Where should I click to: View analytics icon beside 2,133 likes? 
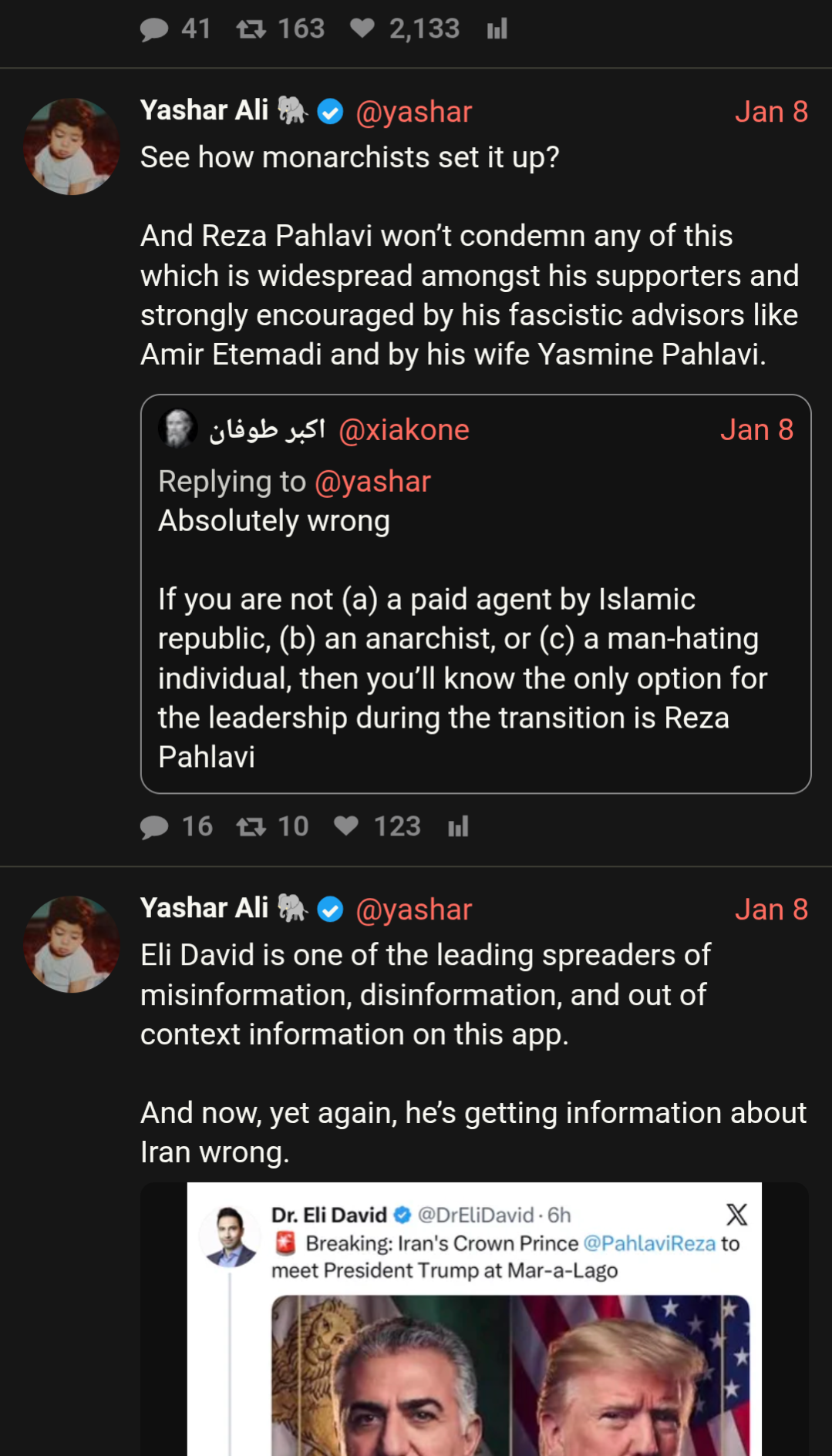click(x=497, y=29)
